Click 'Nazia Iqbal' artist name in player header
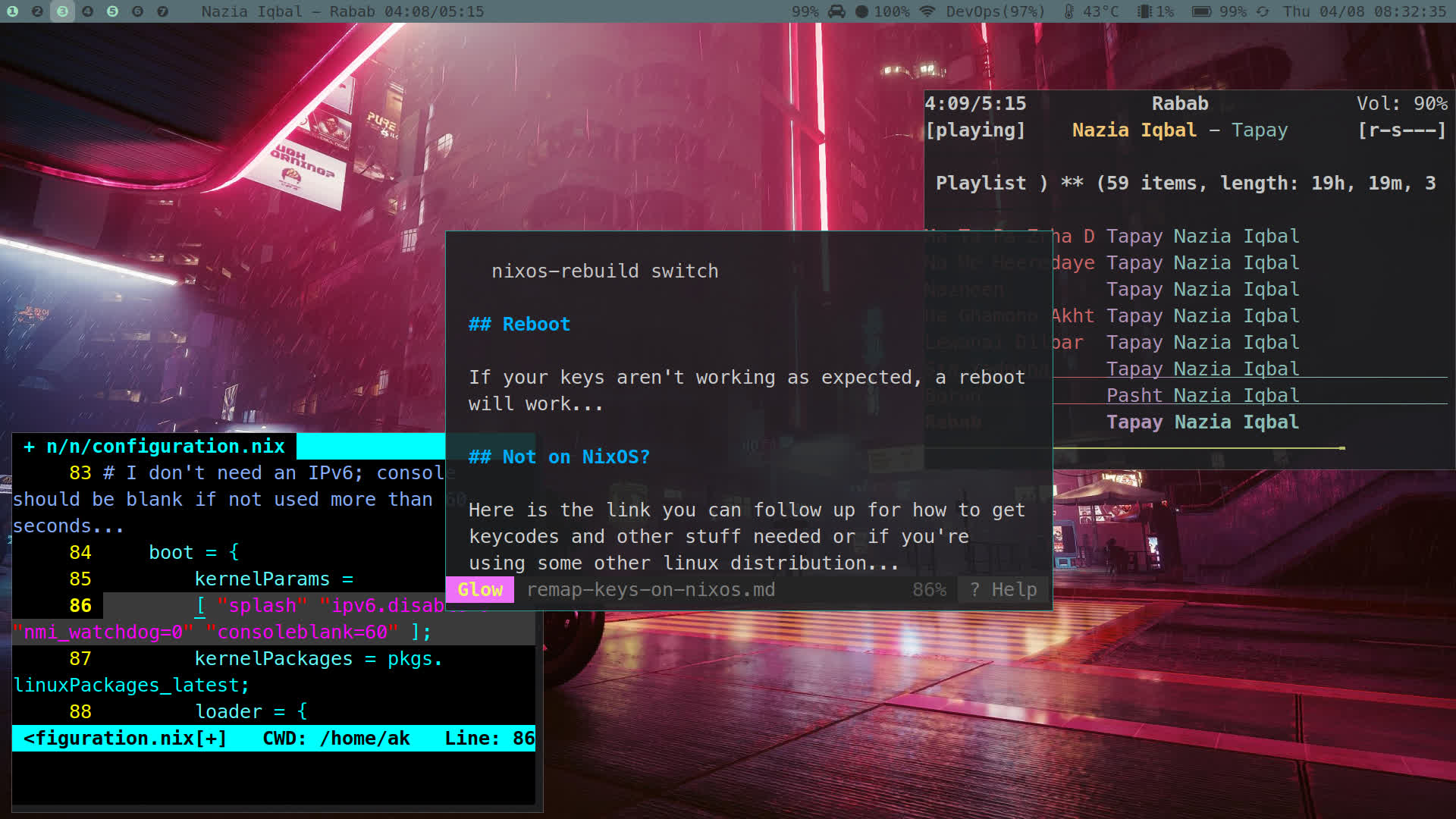This screenshot has width=1456, height=819. click(x=1134, y=130)
